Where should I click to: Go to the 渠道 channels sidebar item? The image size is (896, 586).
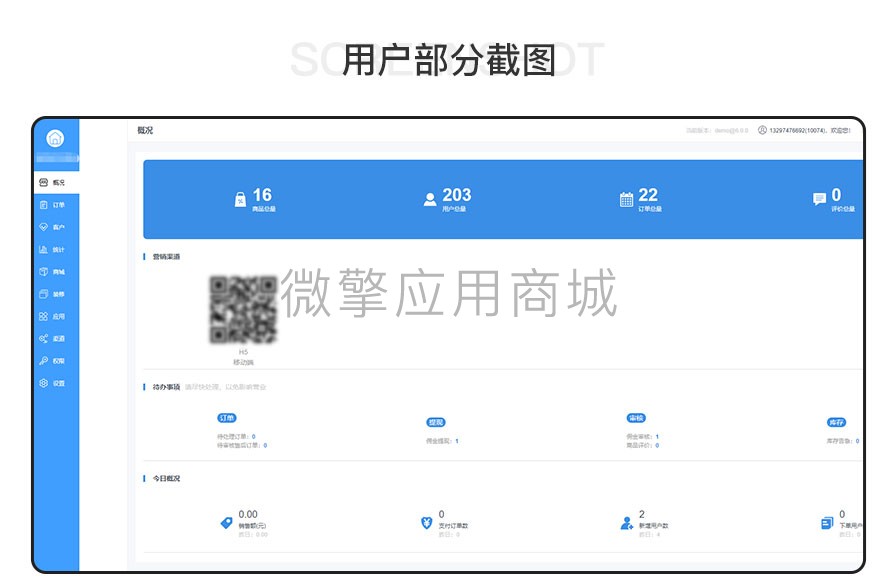pos(56,339)
